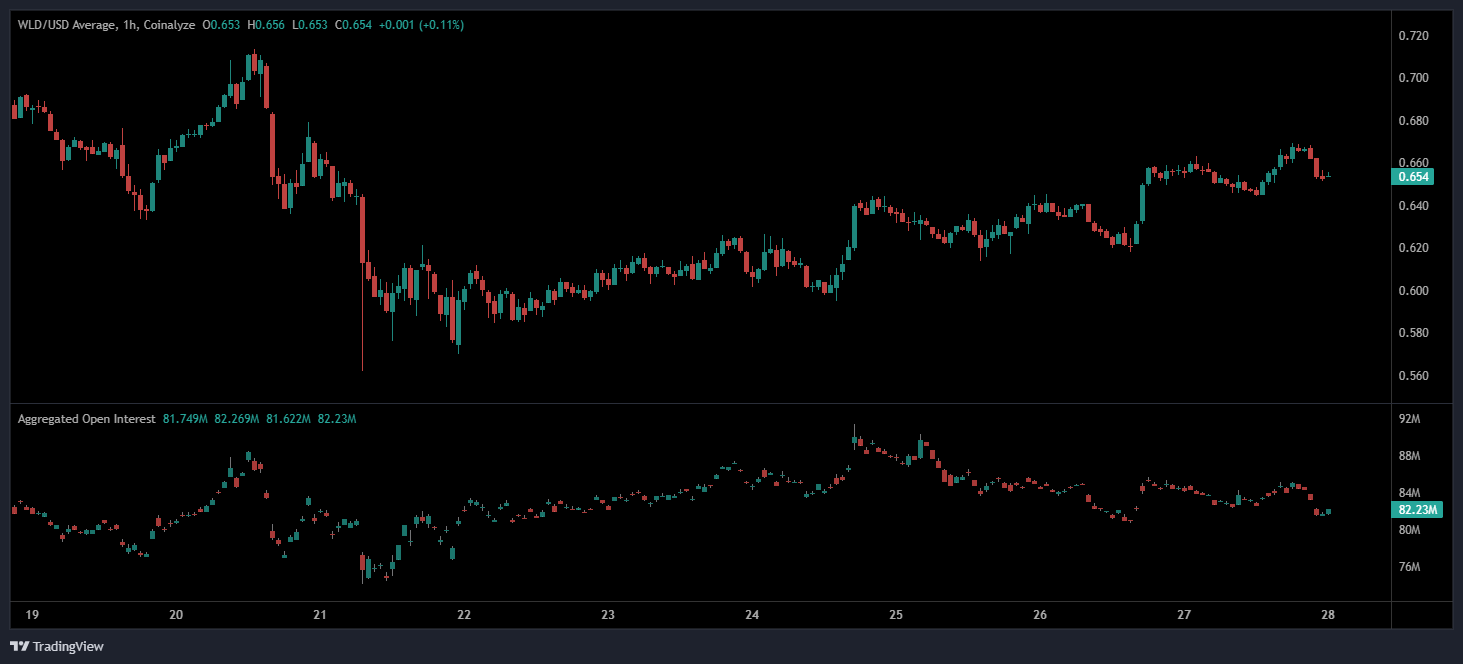Click date 24 on the time axis
Image resolution: width=1463 pixels, height=664 pixels.
(x=752, y=614)
